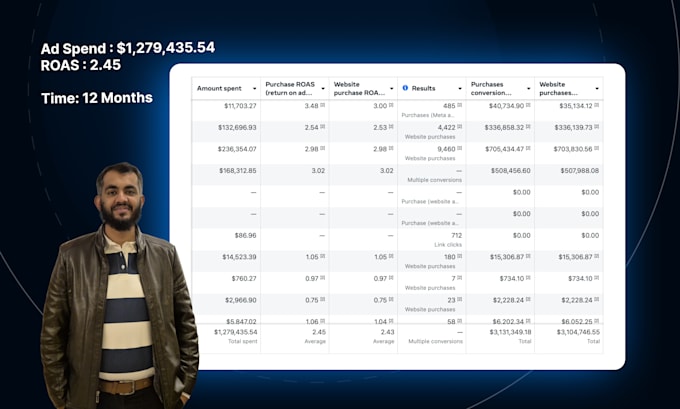Open the Purchase ROAS column dropdown arrow

(x=323, y=88)
